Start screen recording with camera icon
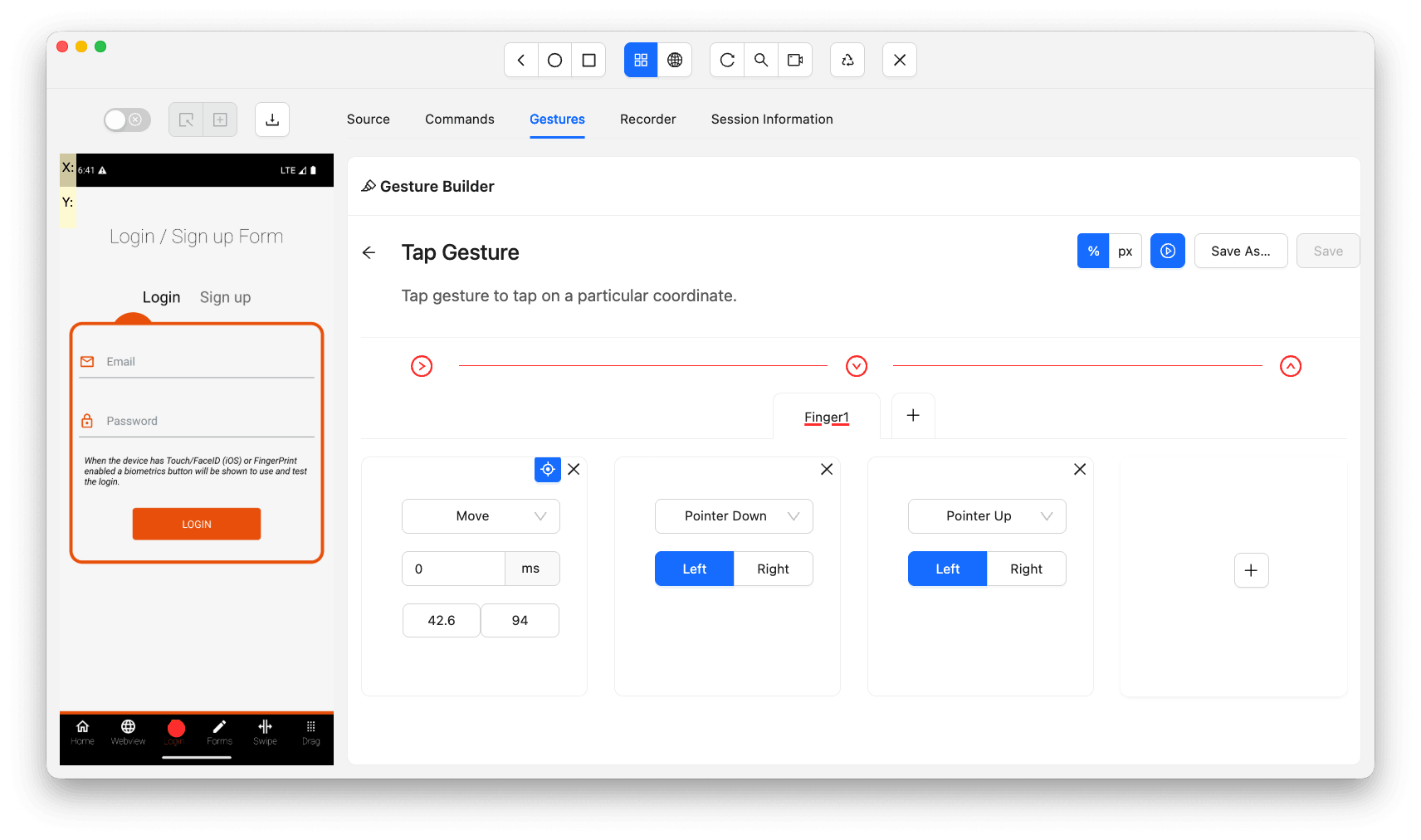Viewport: 1421px width, 840px height. (795, 60)
